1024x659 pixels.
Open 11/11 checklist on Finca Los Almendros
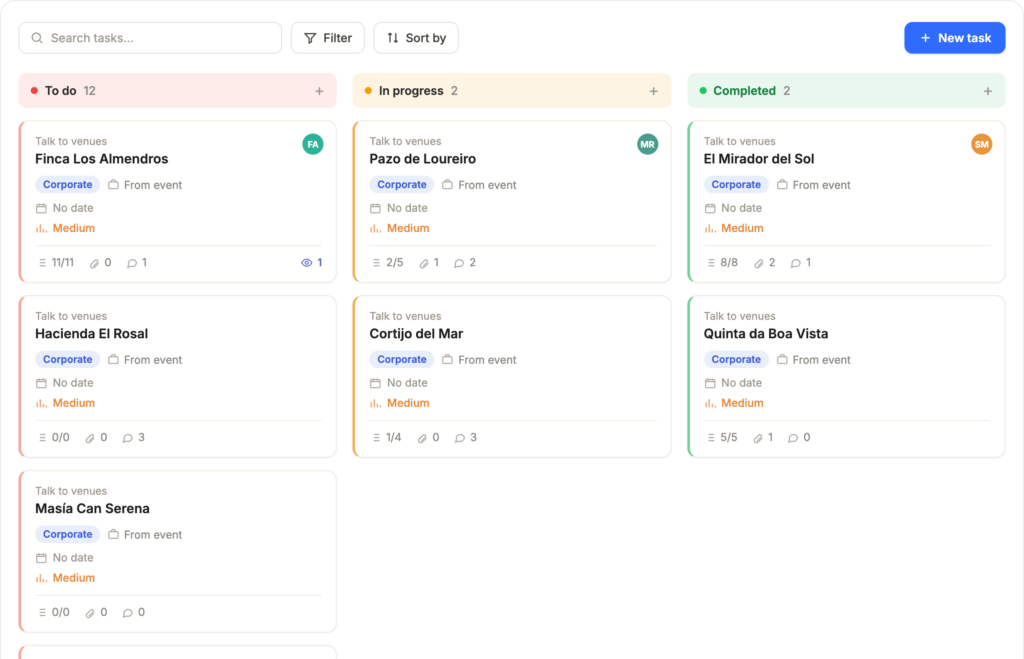point(56,263)
